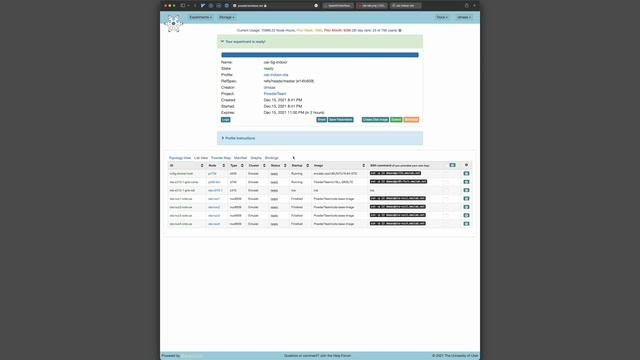
Task: Click the Help Forum link in footer
Action: click(x=342, y=356)
